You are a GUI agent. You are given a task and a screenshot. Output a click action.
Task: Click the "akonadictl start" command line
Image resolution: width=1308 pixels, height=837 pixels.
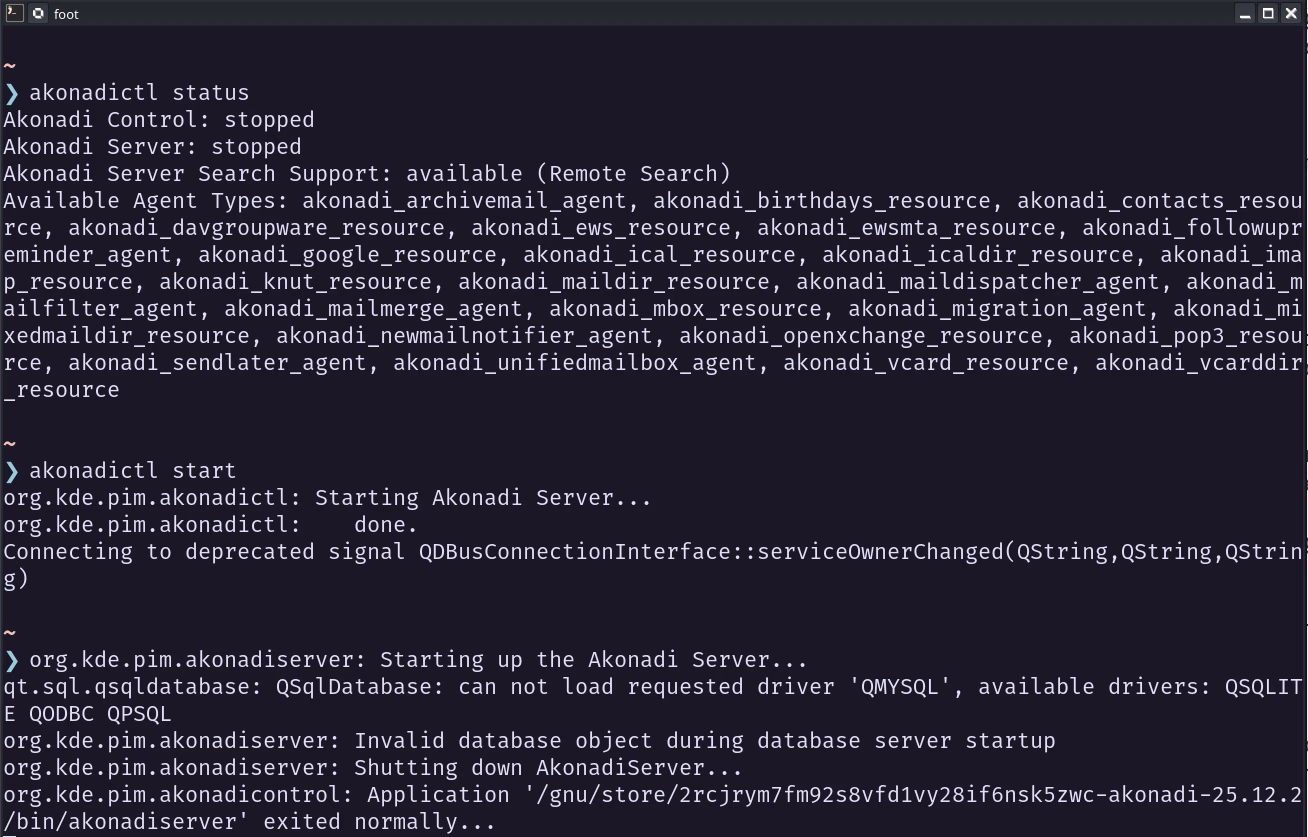(x=133, y=471)
